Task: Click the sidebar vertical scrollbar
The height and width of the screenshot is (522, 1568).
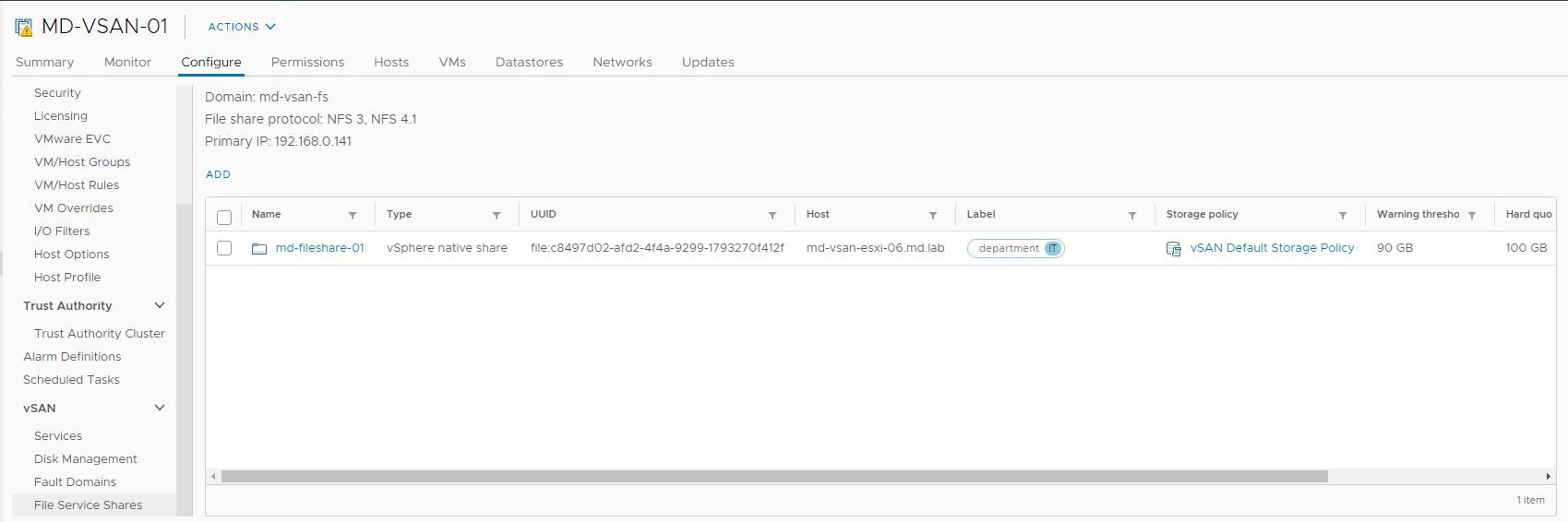Action: [184, 360]
